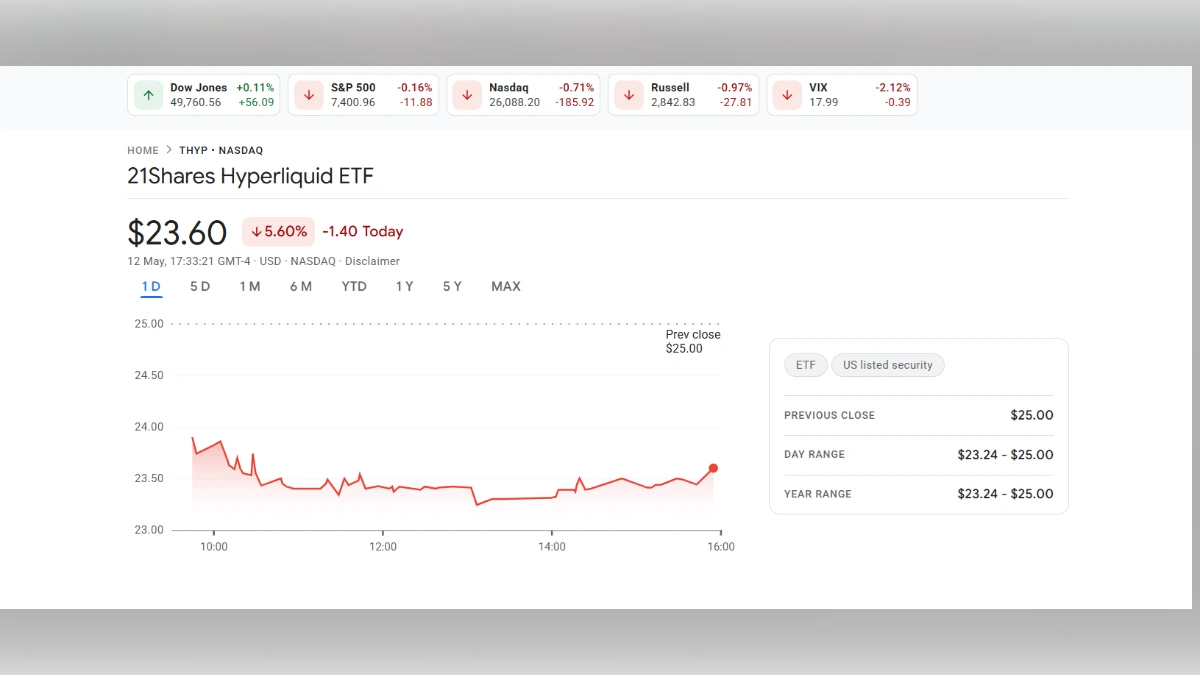
Task: Click the THYP • NASDAQ breadcrumb
Action: coord(221,150)
